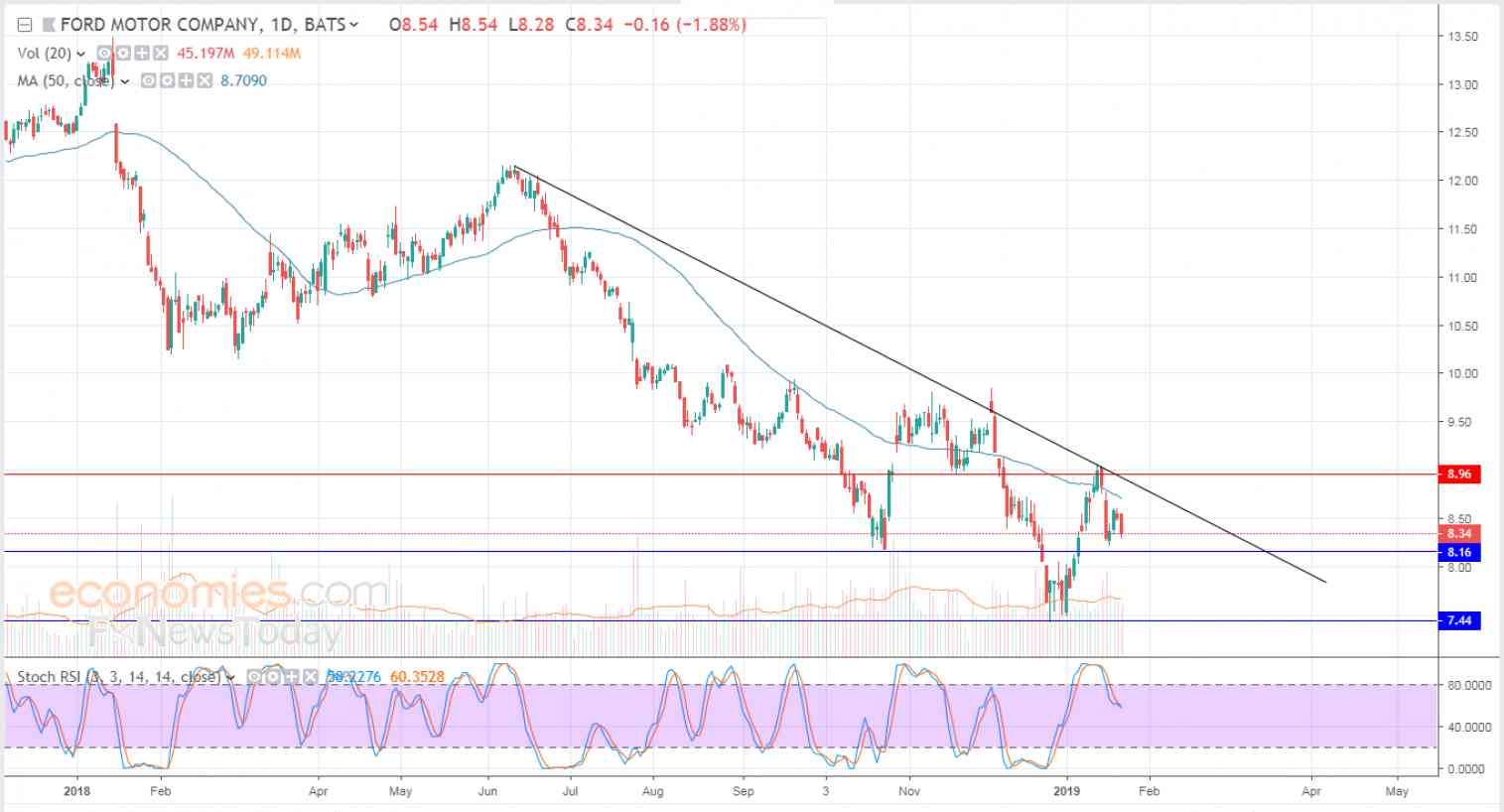Click the flag icon beside FORD MOTOR COMPANY
The width and height of the screenshot is (1504, 812).
click(49, 25)
